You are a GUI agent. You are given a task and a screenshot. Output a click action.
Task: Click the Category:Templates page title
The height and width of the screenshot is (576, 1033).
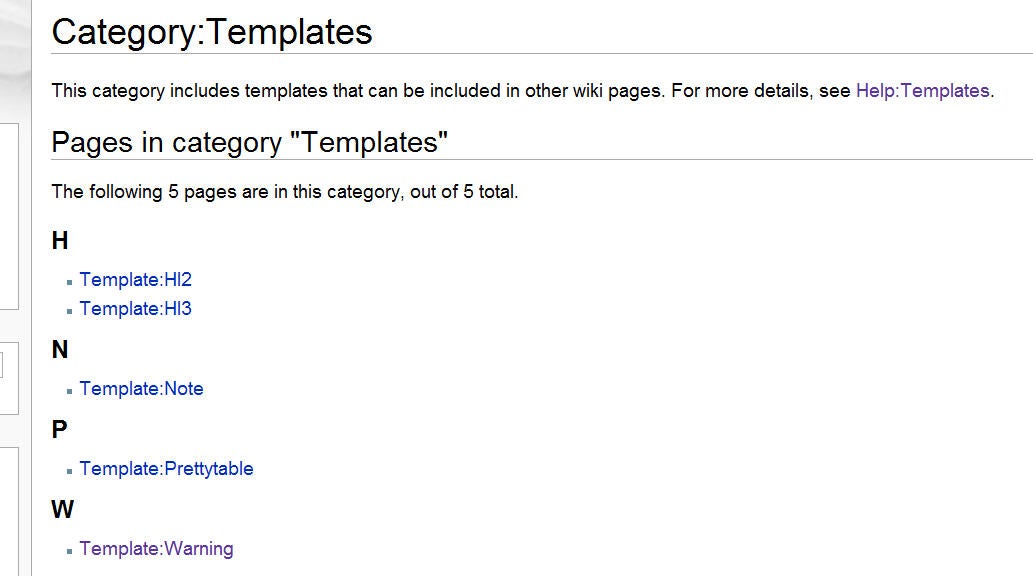(x=212, y=32)
